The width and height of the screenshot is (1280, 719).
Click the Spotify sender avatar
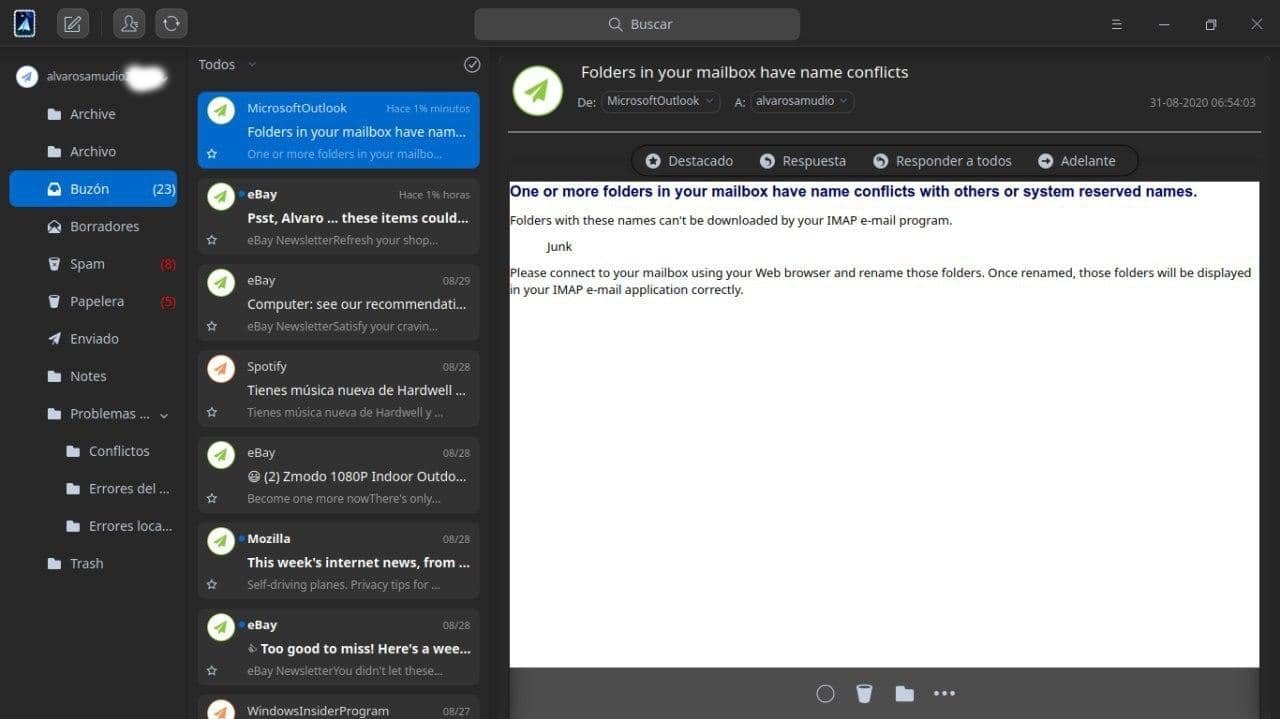pyautogui.click(x=221, y=369)
